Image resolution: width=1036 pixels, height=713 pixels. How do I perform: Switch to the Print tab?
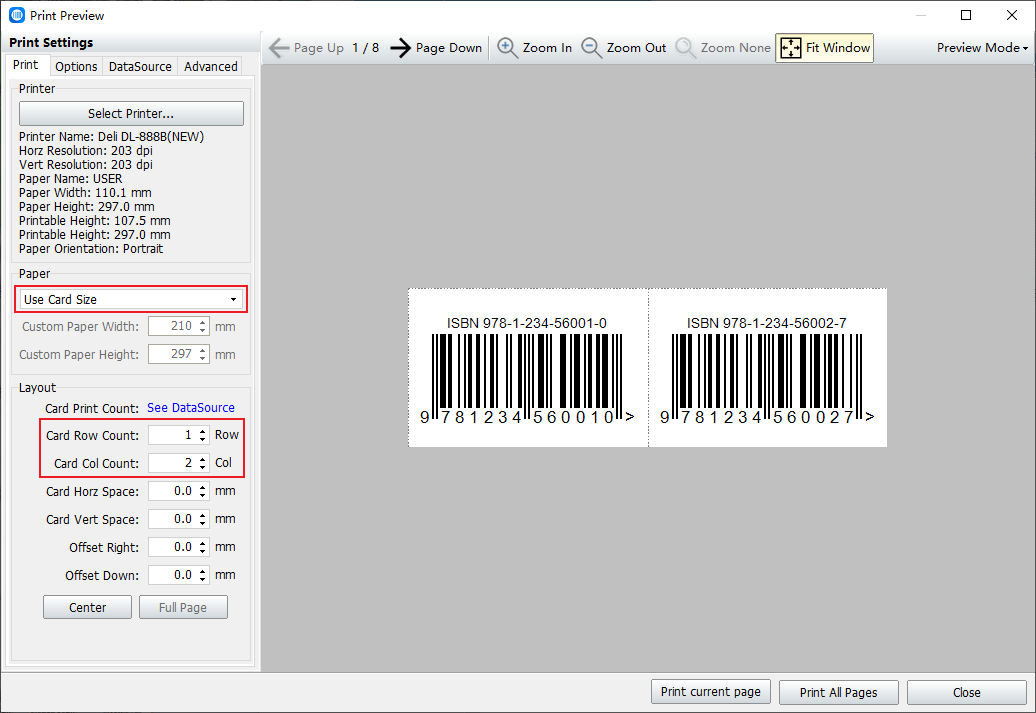click(26, 65)
